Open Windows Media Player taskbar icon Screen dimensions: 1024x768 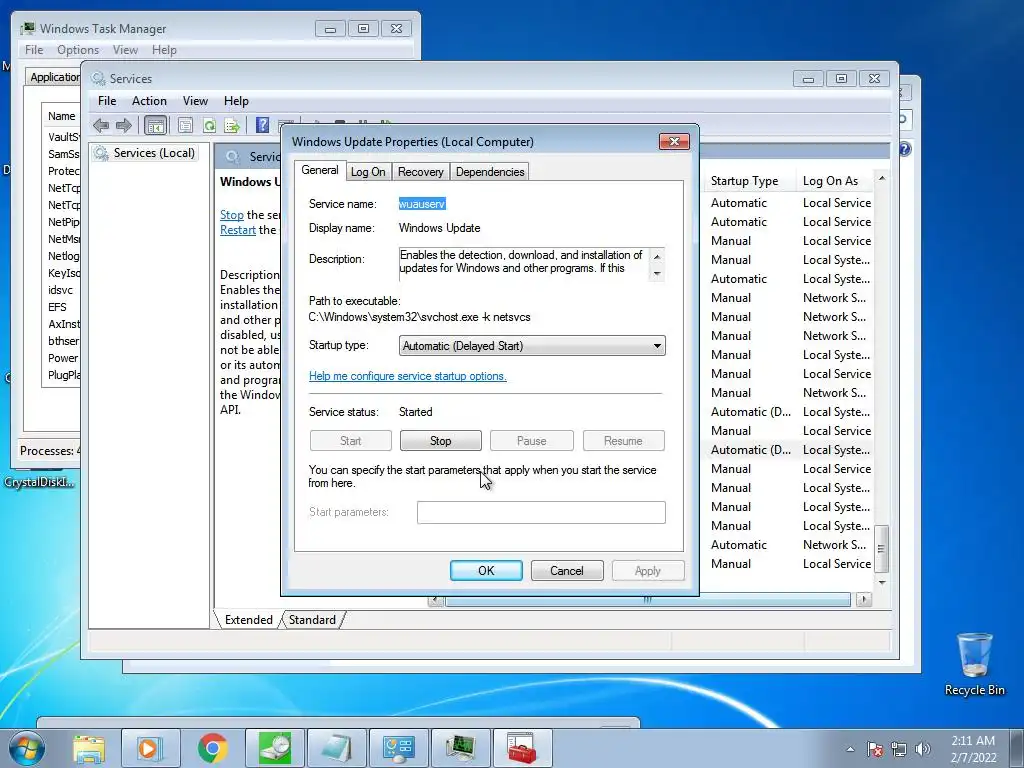(149, 748)
